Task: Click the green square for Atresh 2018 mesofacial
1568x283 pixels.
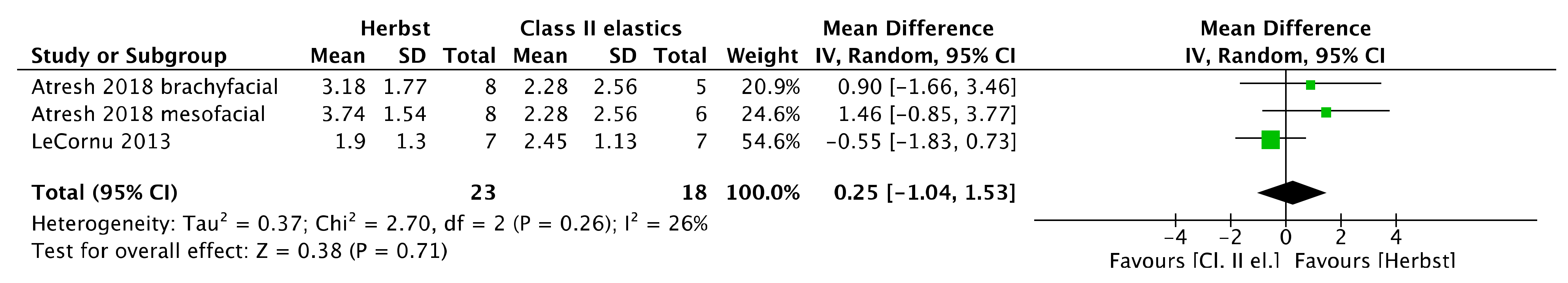Action: coord(1326,113)
